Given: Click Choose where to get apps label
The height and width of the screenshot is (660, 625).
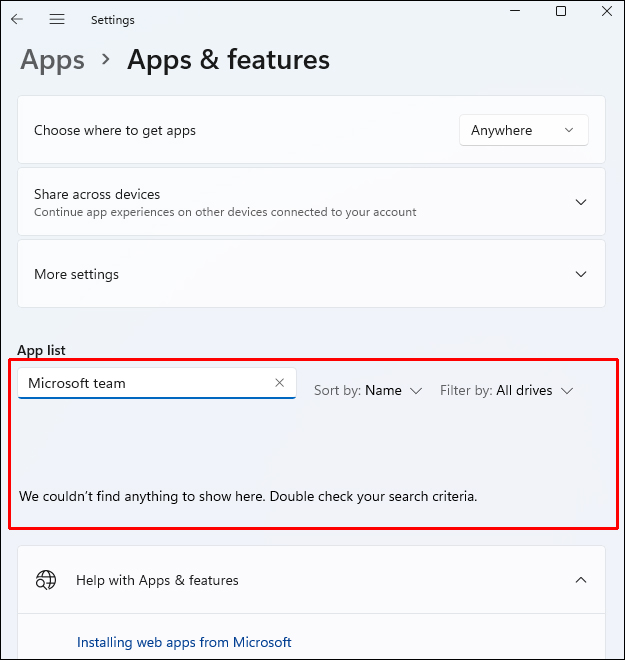Looking at the screenshot, I should pyautogui.click(x=115, y=130).
